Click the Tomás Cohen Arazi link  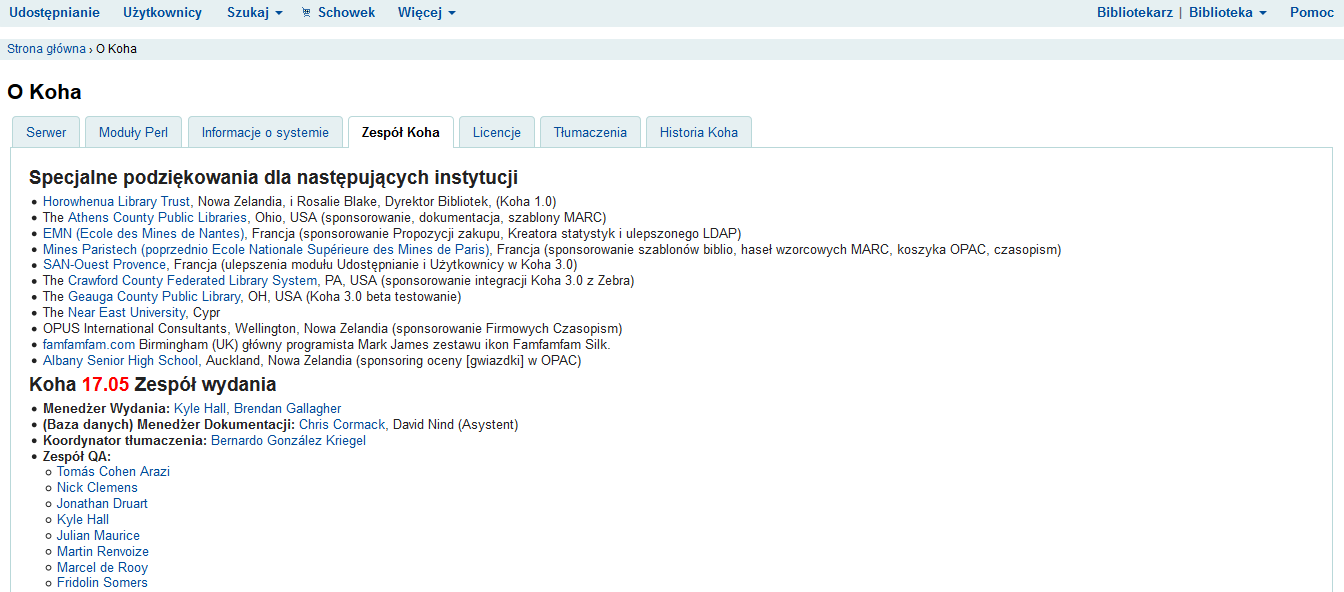113,472
